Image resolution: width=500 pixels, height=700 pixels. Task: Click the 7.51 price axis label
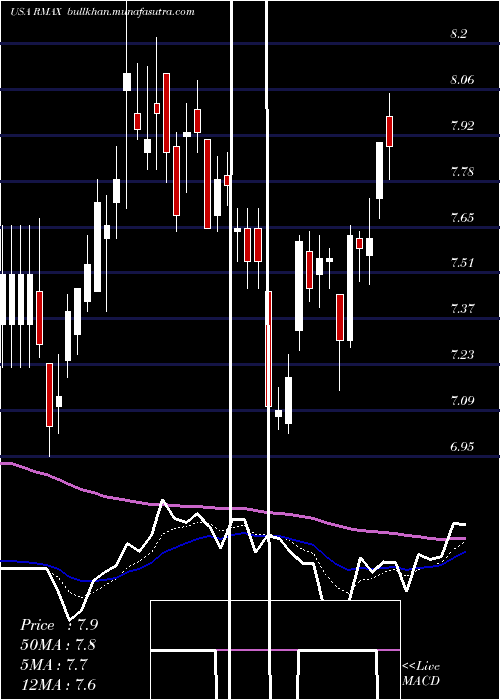462,262
